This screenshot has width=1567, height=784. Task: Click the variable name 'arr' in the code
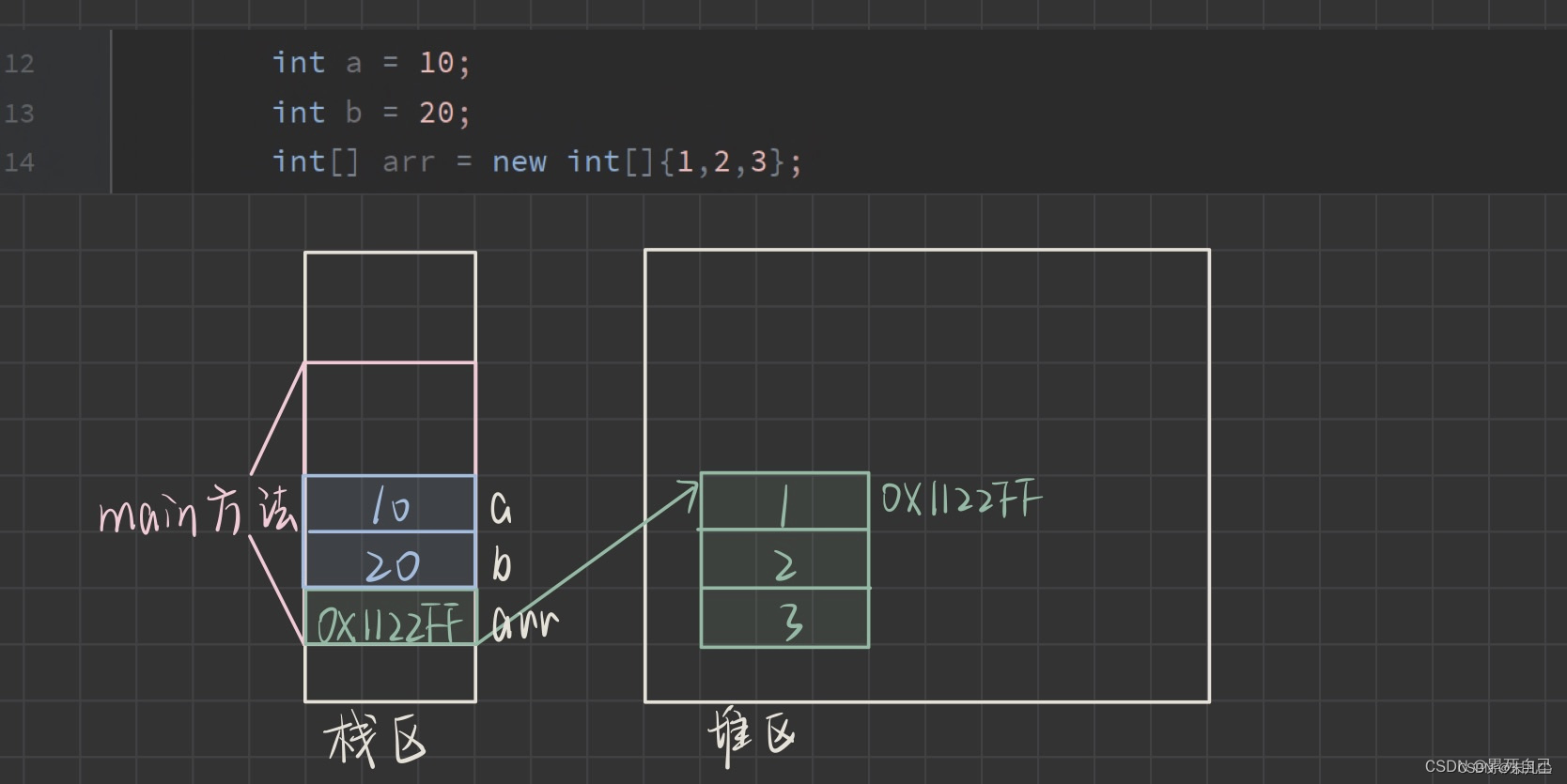tap(409, 162)
